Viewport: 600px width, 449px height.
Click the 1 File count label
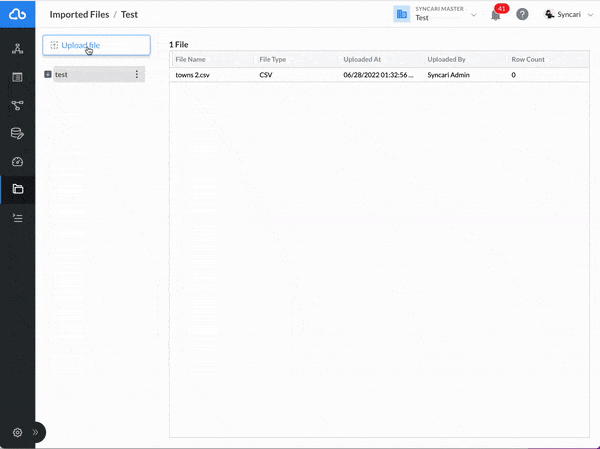coord(179,45)
